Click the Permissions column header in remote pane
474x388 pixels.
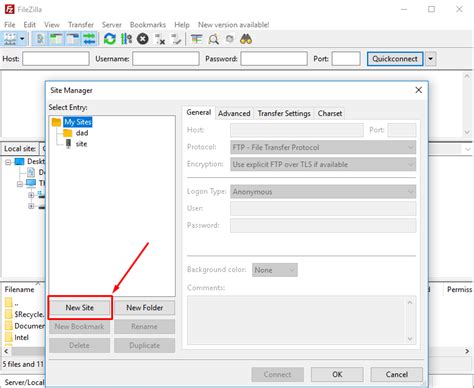click(459, 289)
